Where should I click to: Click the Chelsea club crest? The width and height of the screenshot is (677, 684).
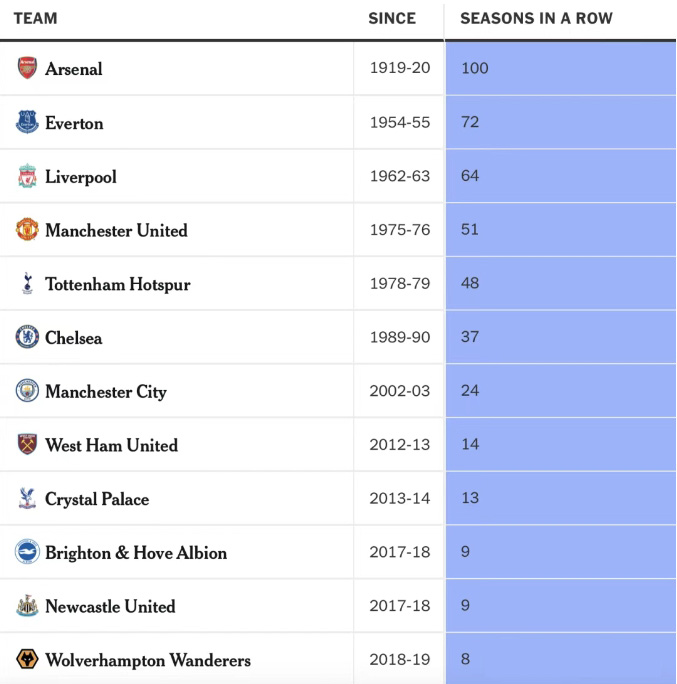click(27, 338)
